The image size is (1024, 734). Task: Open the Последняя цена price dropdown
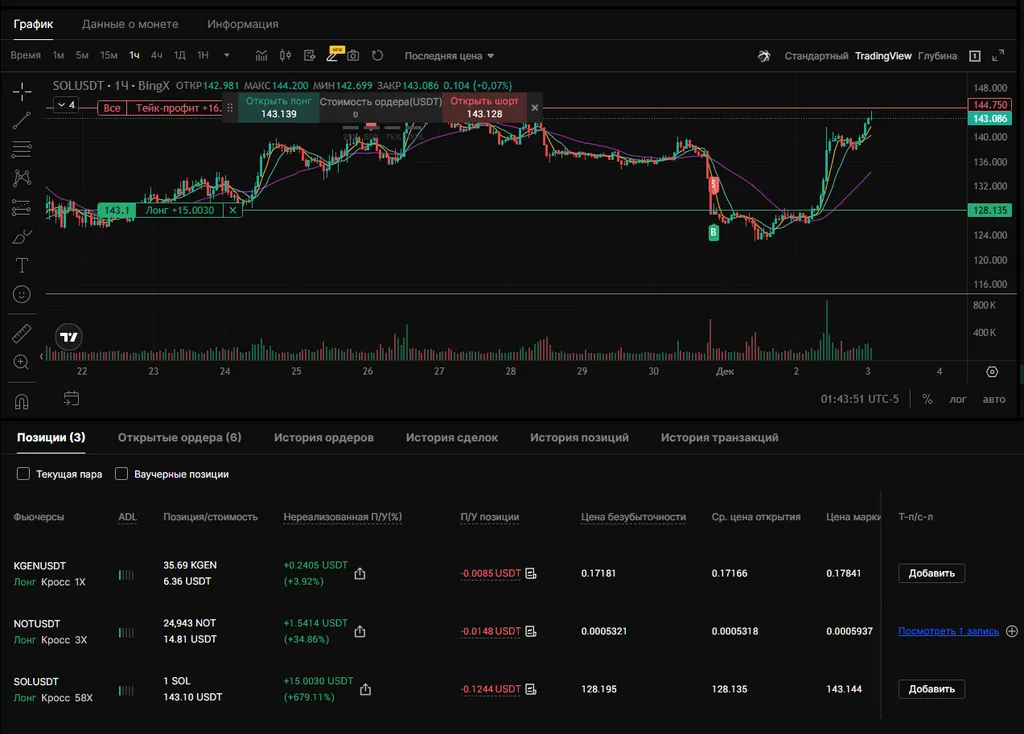(x=449, y=56)
